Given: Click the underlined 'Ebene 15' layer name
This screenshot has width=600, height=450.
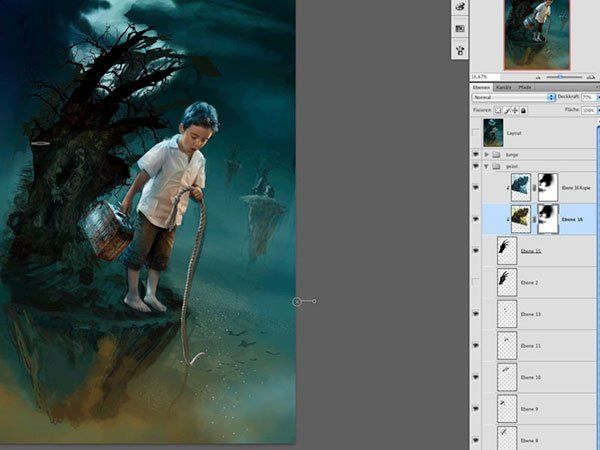Looking at the screenshot, I should pos(531,251).
